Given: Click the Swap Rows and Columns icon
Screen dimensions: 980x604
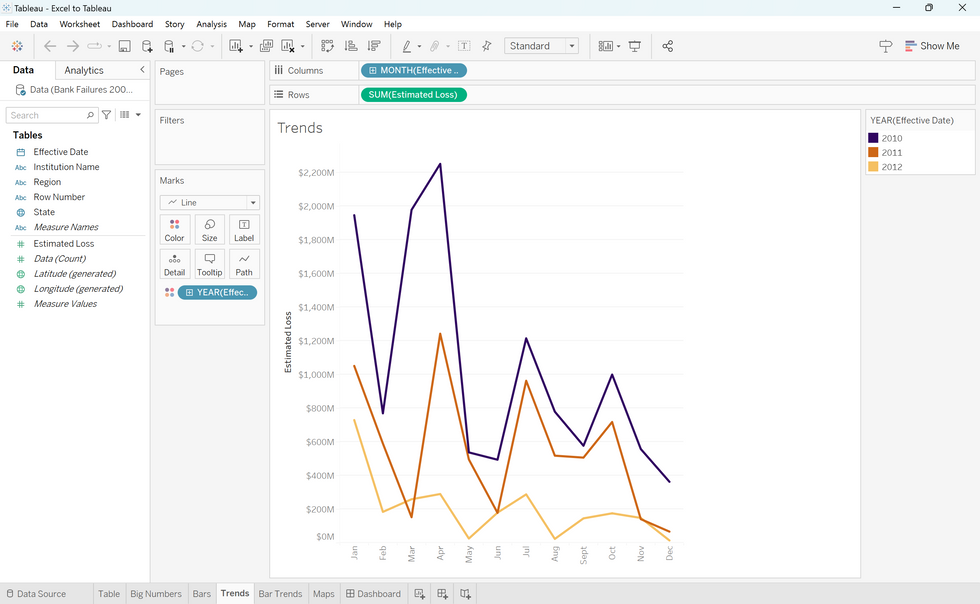Looking at the screenshot, I should [x=328, y=46].
